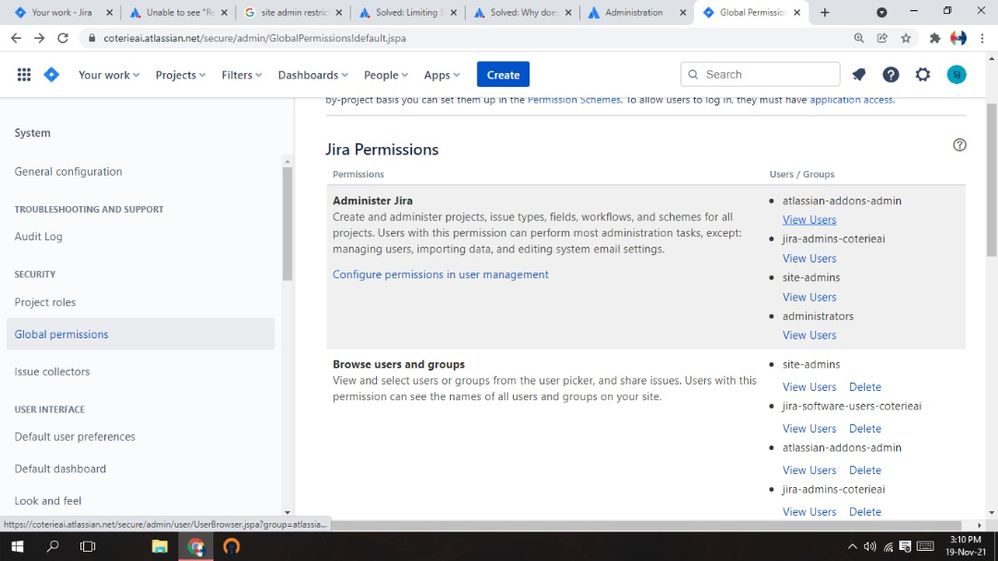This screenshot has height=561, width=998.
Task: Open Audit Log in sidebar
Action: click(38, 236)
